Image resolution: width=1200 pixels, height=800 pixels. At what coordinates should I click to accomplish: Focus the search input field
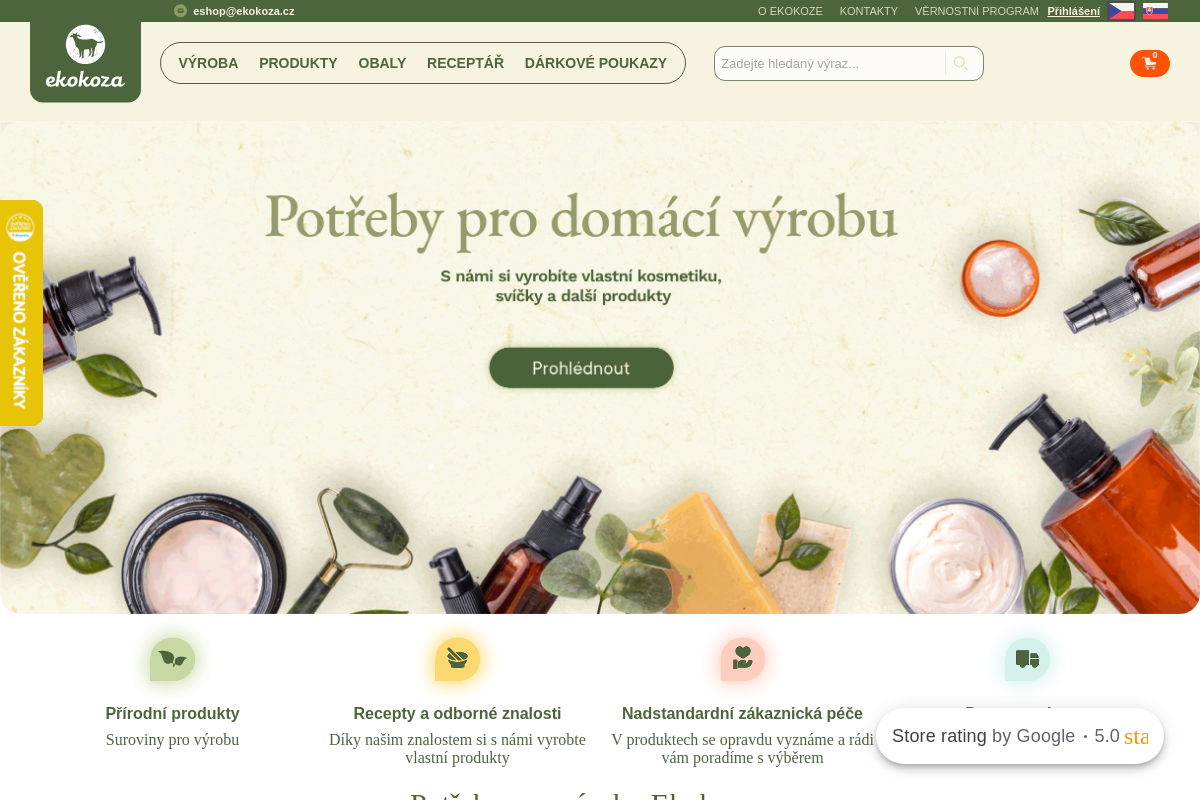click(829, 63)
